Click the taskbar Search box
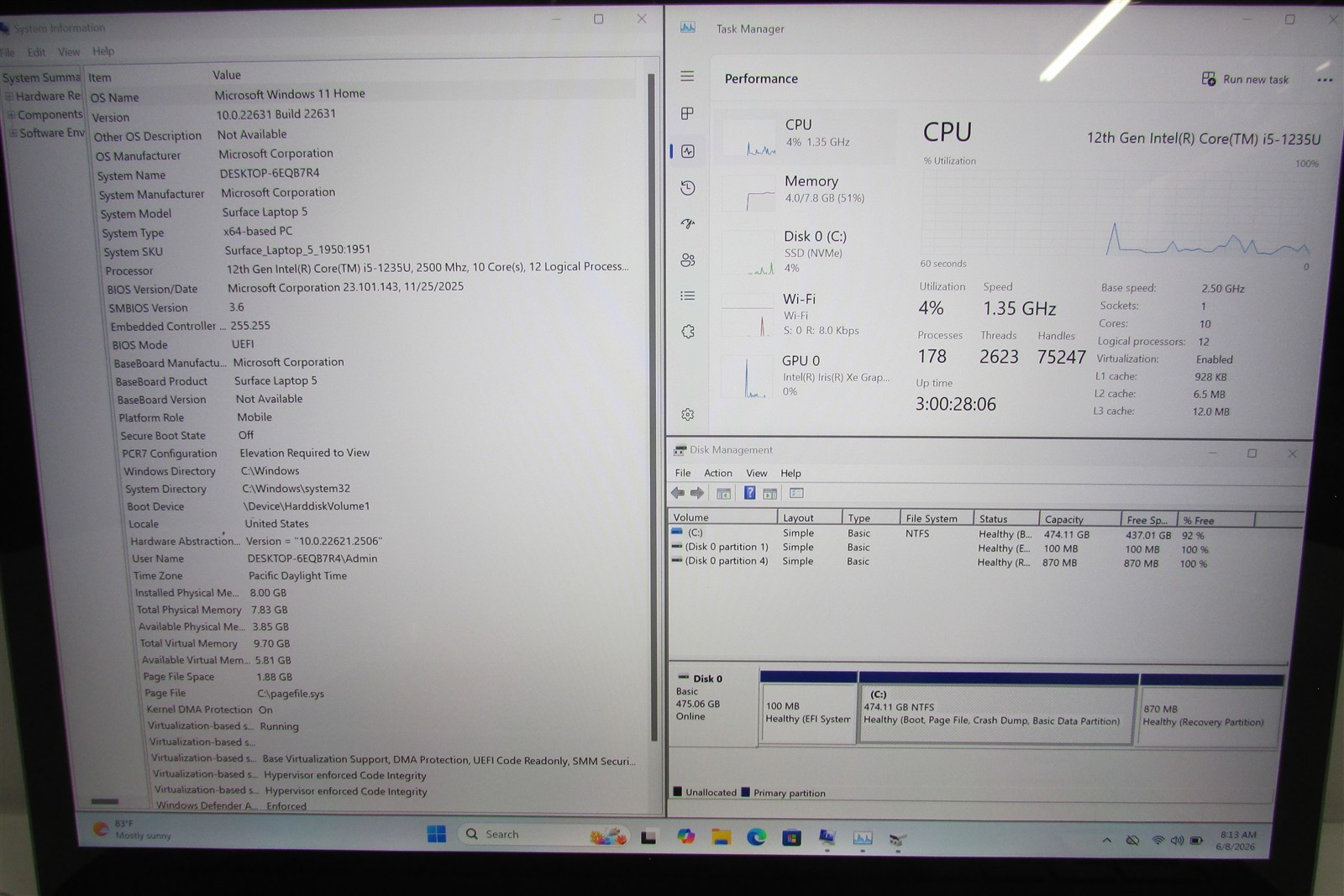This screenshot has height=896, width=1344. point(544,834)
